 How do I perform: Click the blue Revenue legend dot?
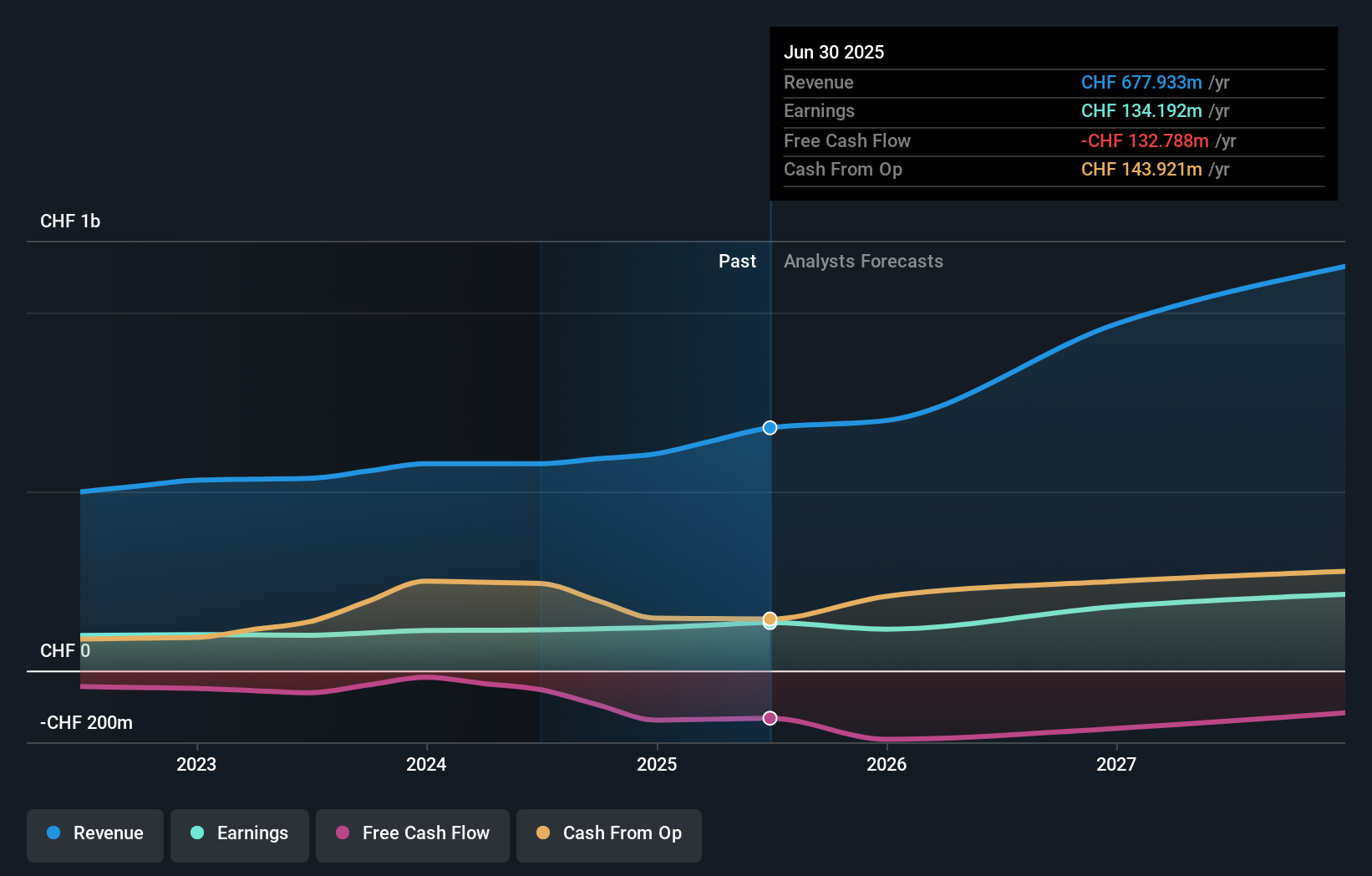(x=53, y=833)
